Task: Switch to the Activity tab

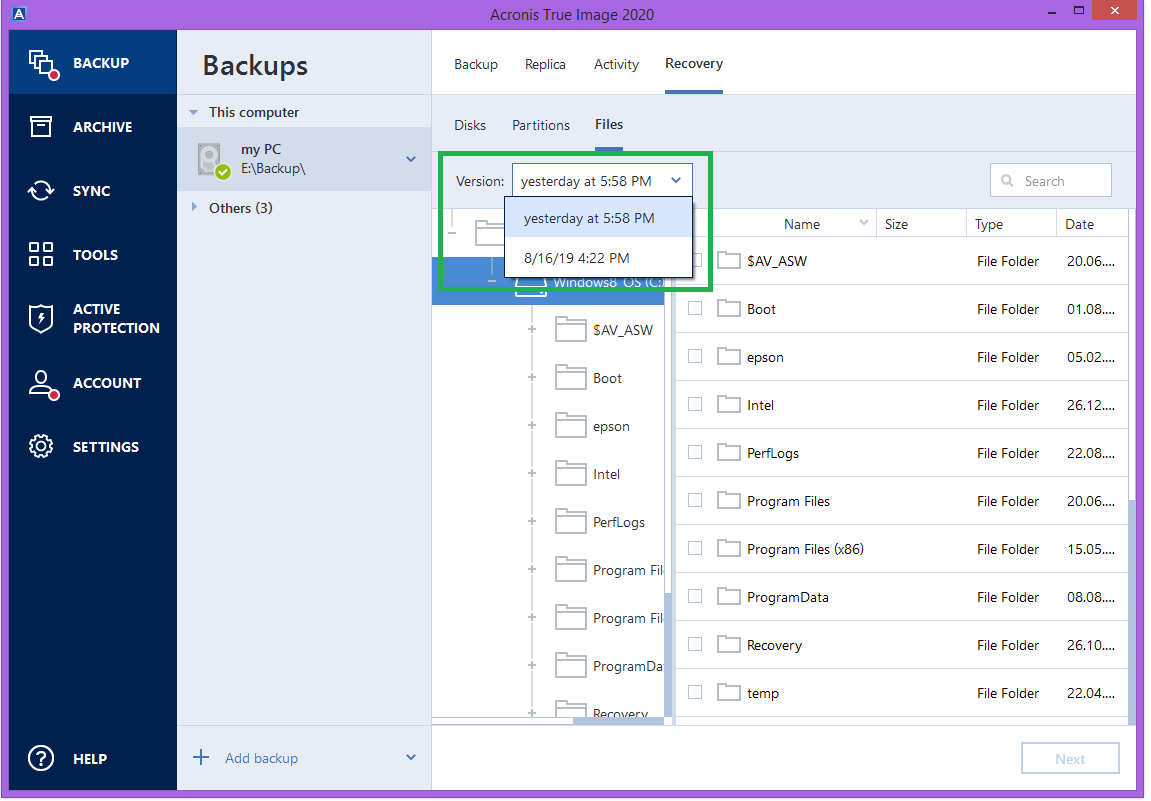Action: pyautogui.click(x=617, y=65)
